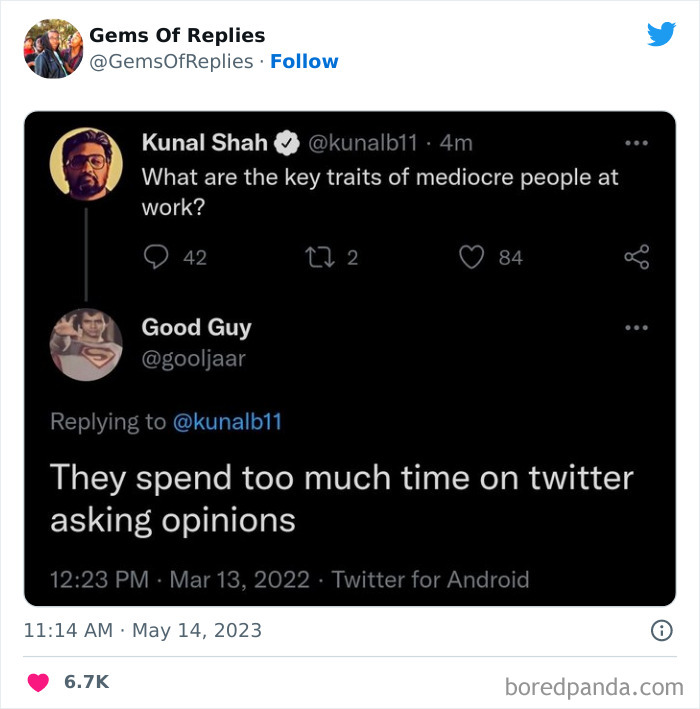Click the Good Guy display name
This screenshot has width=700, height=709.
(x=196, y=327)
